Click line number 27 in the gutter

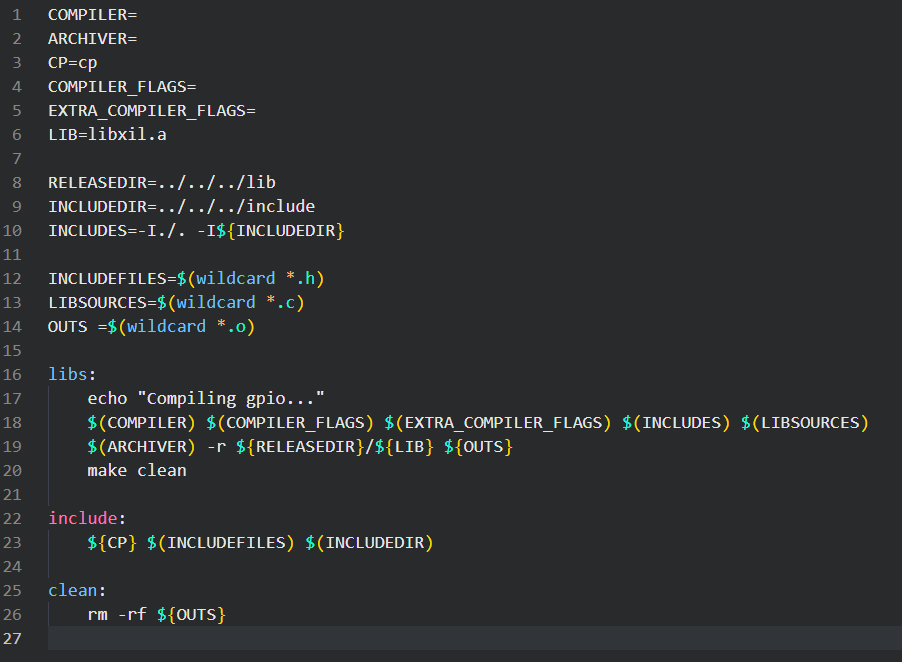(17, 639)
